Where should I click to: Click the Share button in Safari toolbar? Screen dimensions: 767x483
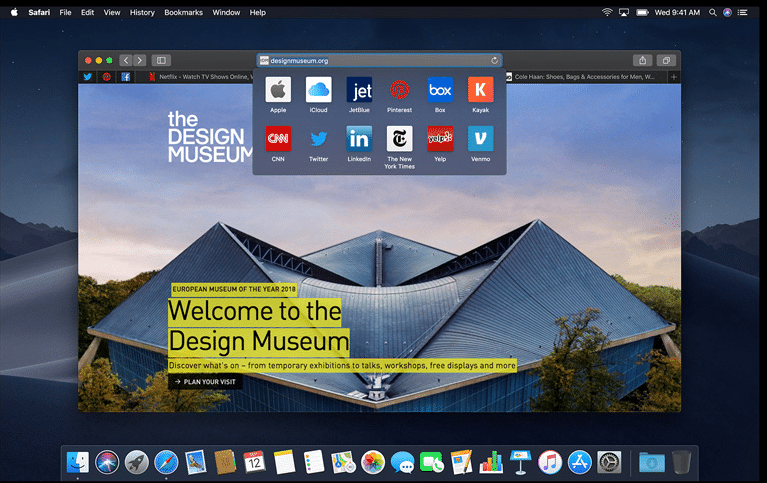point(643,60)
